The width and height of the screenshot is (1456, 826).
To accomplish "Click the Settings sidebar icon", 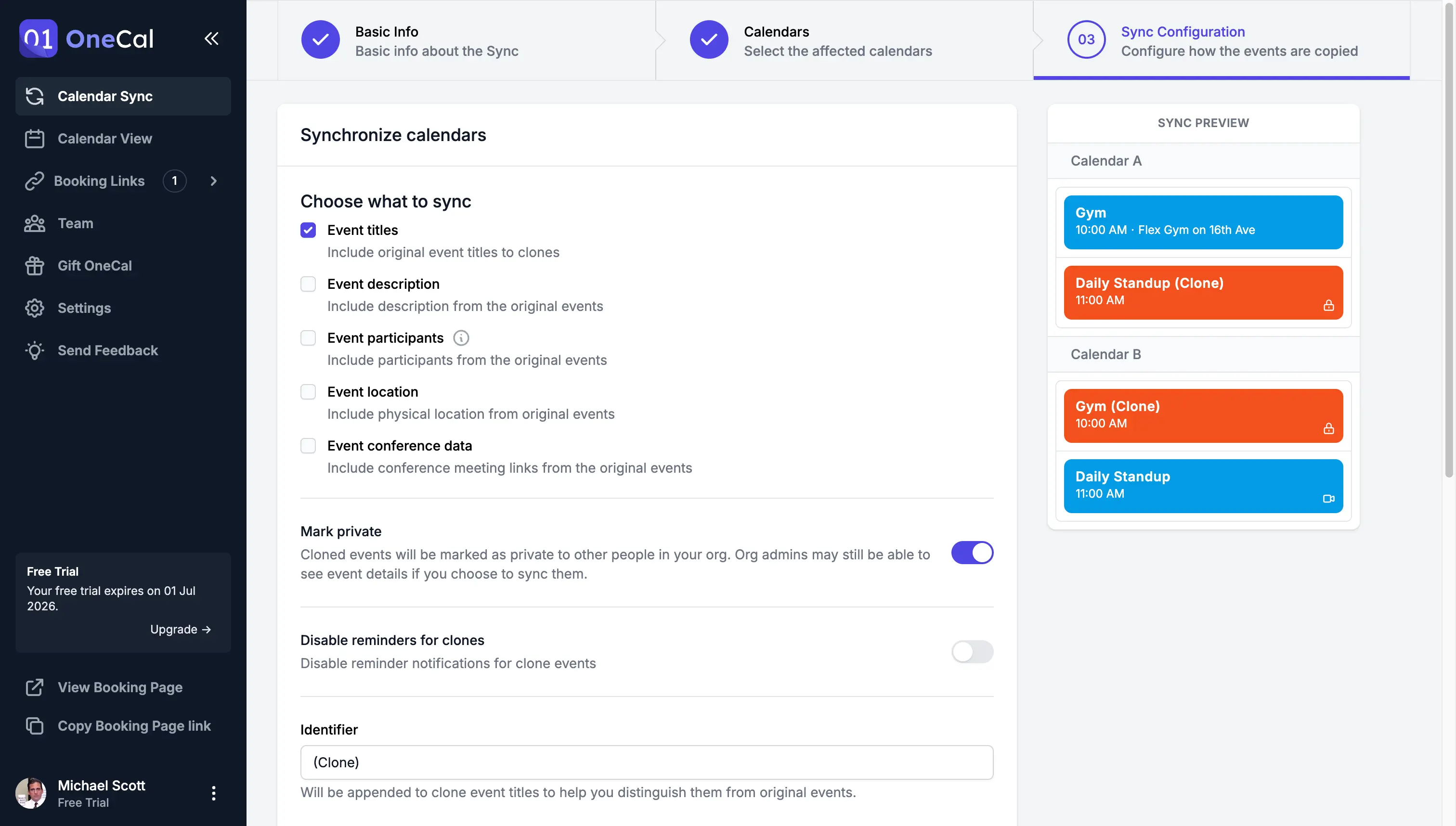I will point(35,307).
